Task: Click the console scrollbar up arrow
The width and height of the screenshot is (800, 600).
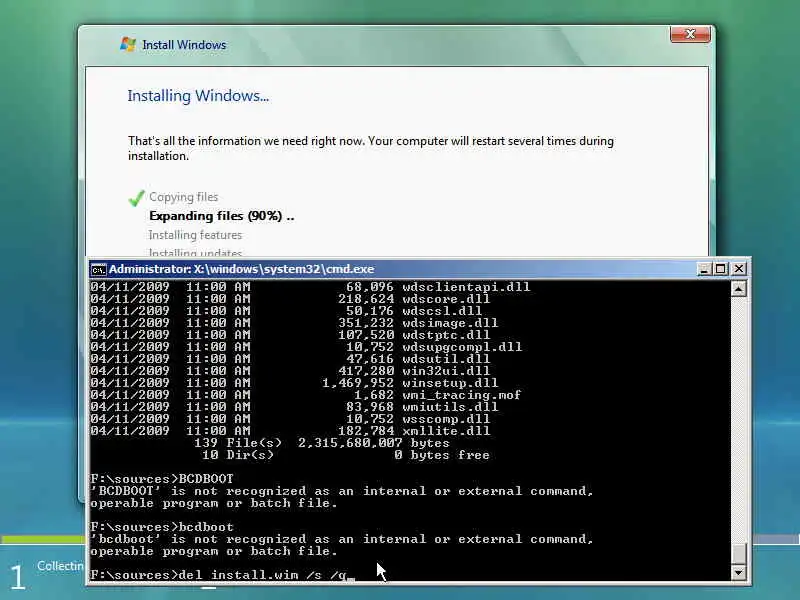Action: pos(738,289)
